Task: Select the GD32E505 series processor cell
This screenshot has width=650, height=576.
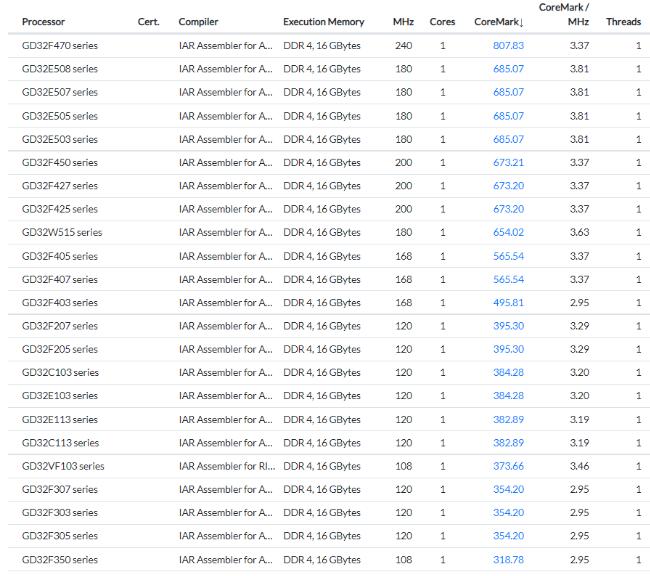Action: click(60, 116)
